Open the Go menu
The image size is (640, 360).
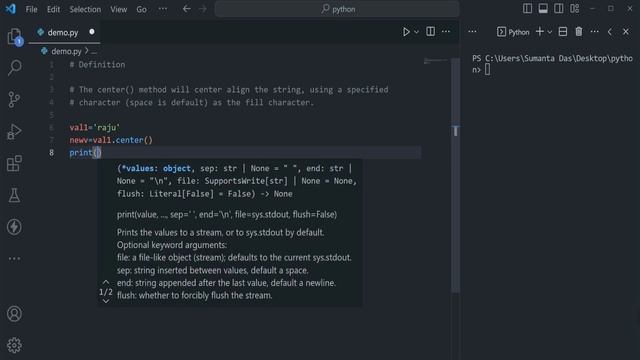(141, 9)
